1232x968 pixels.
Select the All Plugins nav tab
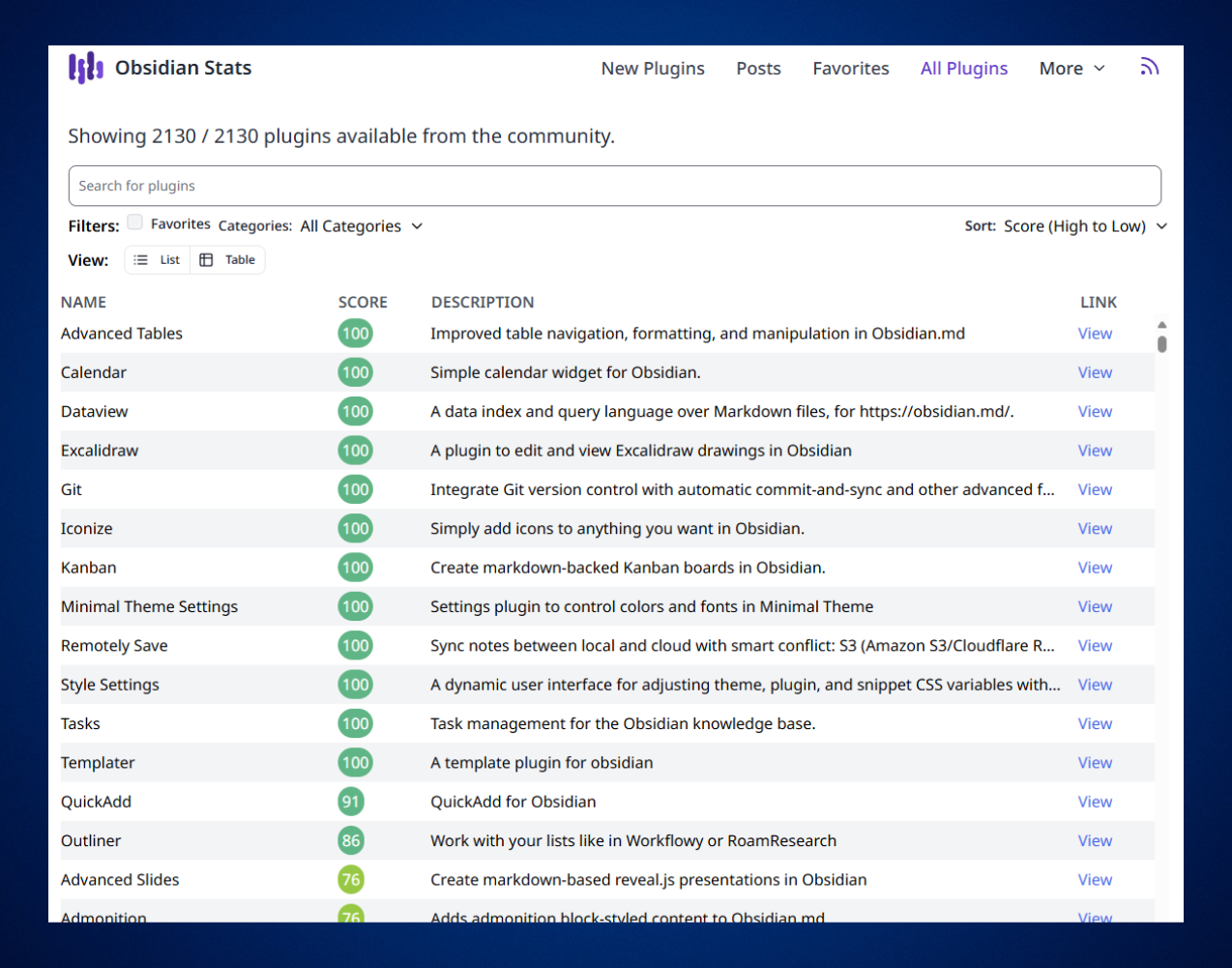click(x=963, y=69)
